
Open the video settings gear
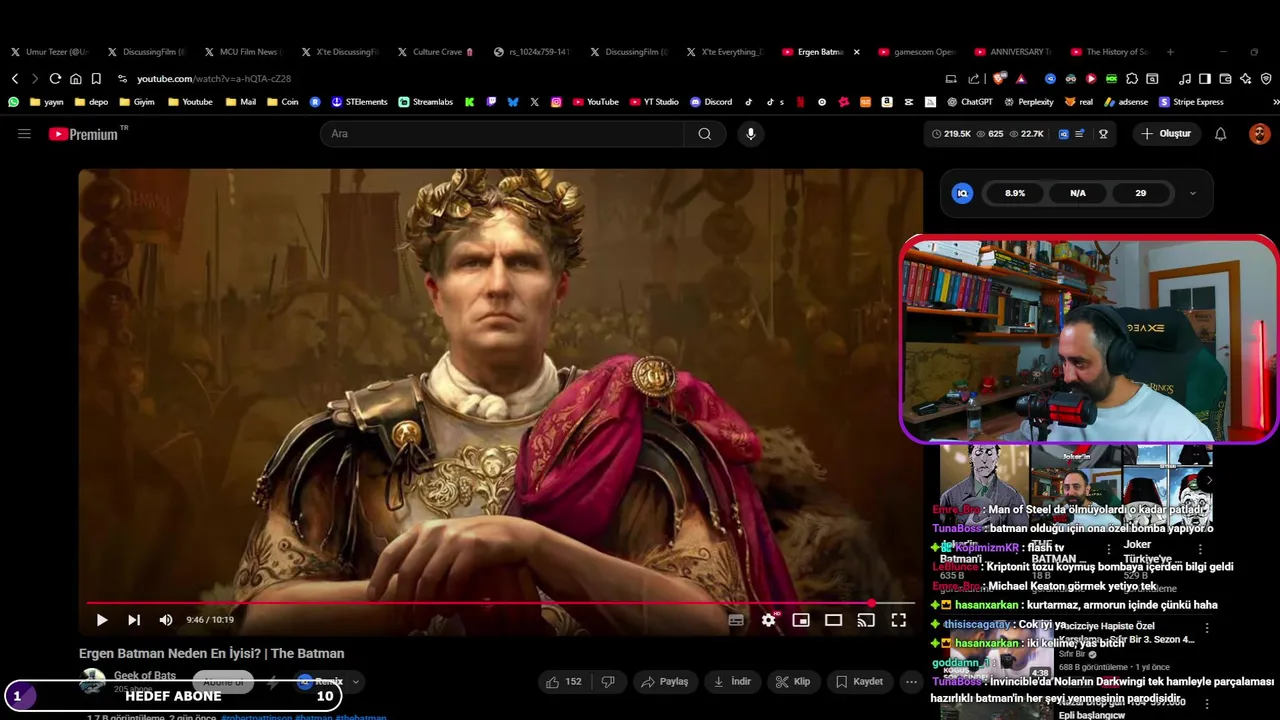coord(768,620)
